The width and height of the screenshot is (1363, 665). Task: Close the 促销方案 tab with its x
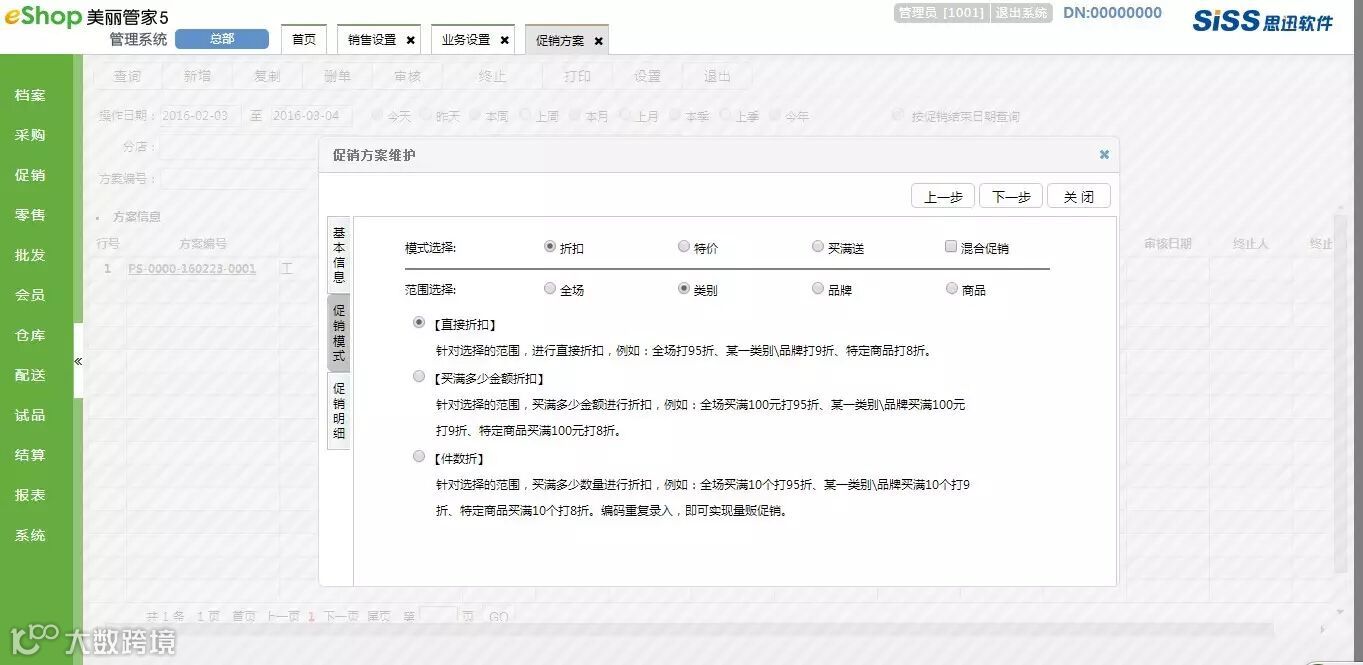point(598,41)
